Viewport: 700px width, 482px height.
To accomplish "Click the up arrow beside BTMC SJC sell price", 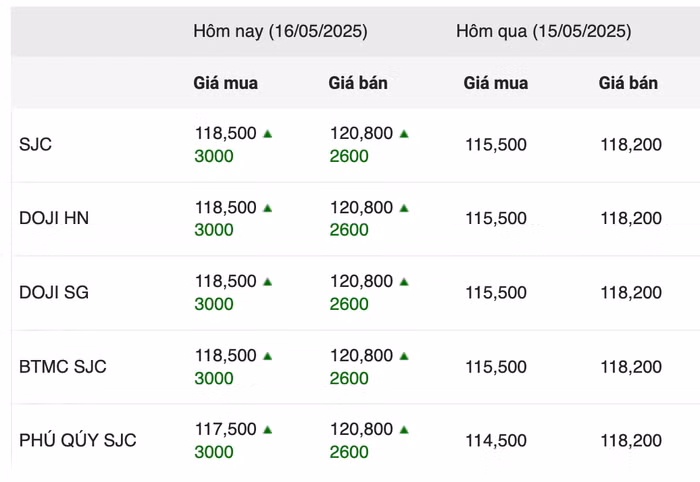I will pos(404,356).
